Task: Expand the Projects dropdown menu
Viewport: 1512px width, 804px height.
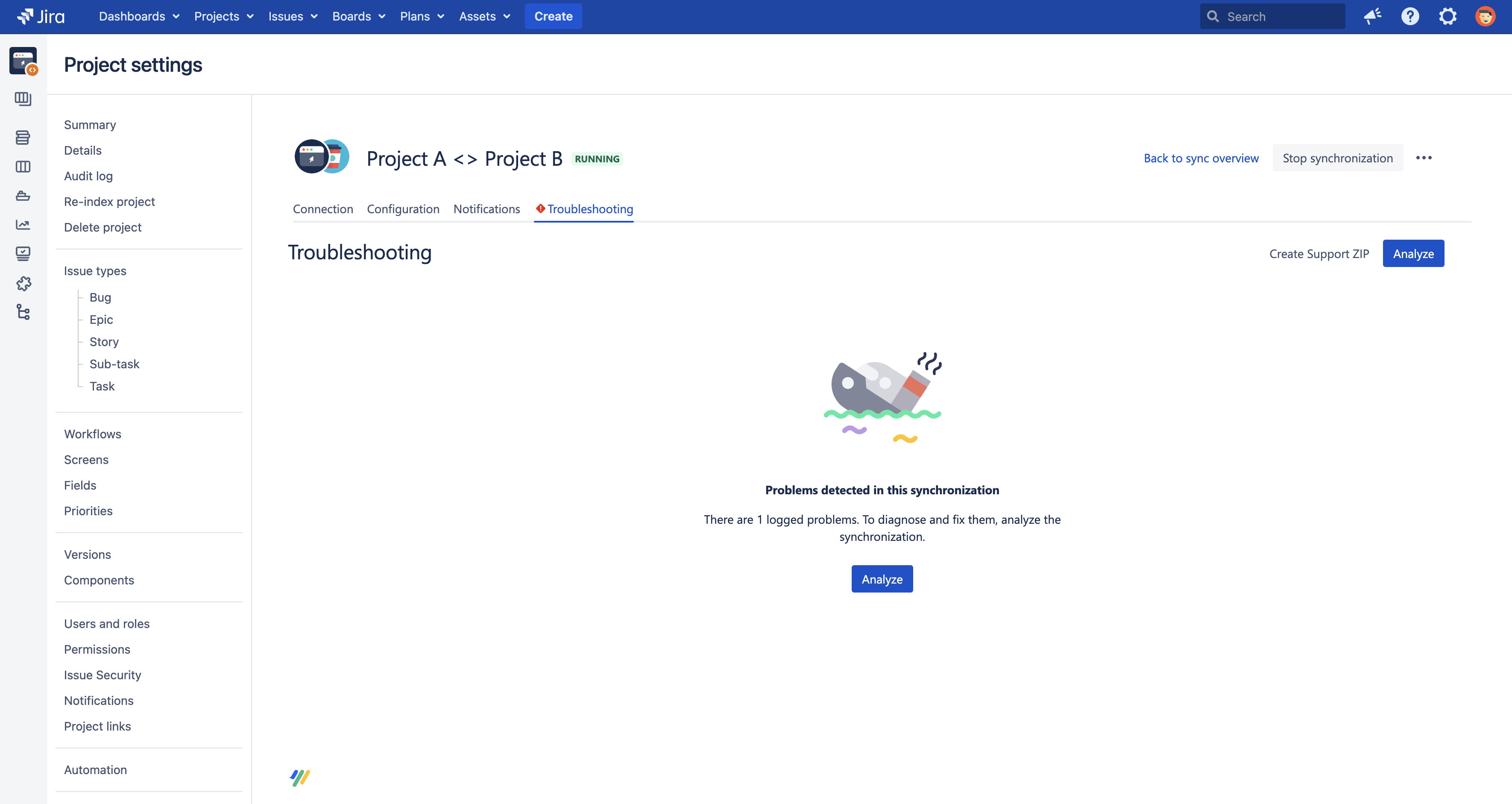Action: (x=224, y=16)
